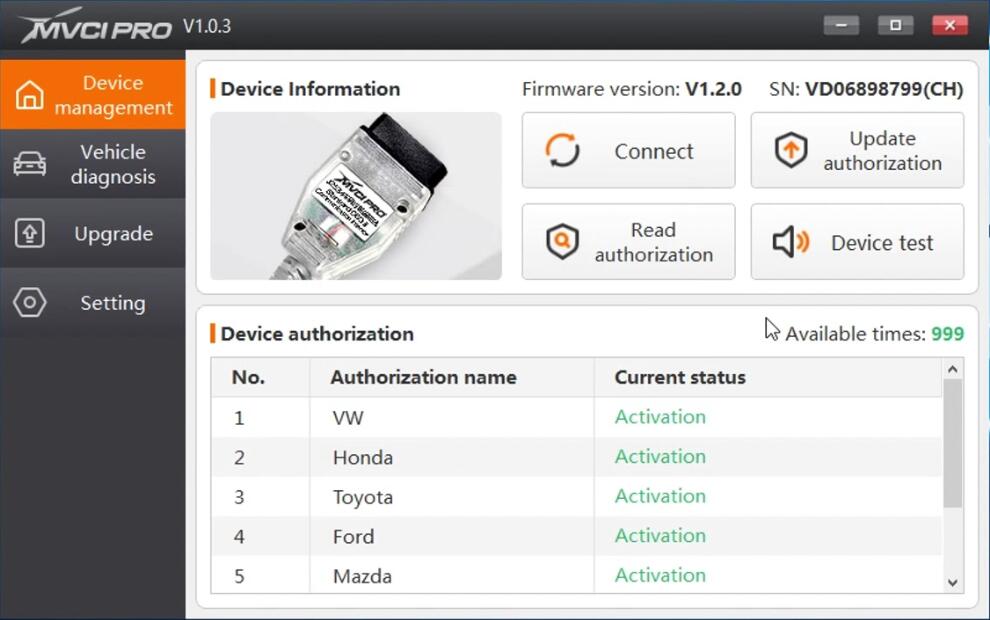
Task: Maximize the MVCI PRO window
Action: tap(895, 25)
